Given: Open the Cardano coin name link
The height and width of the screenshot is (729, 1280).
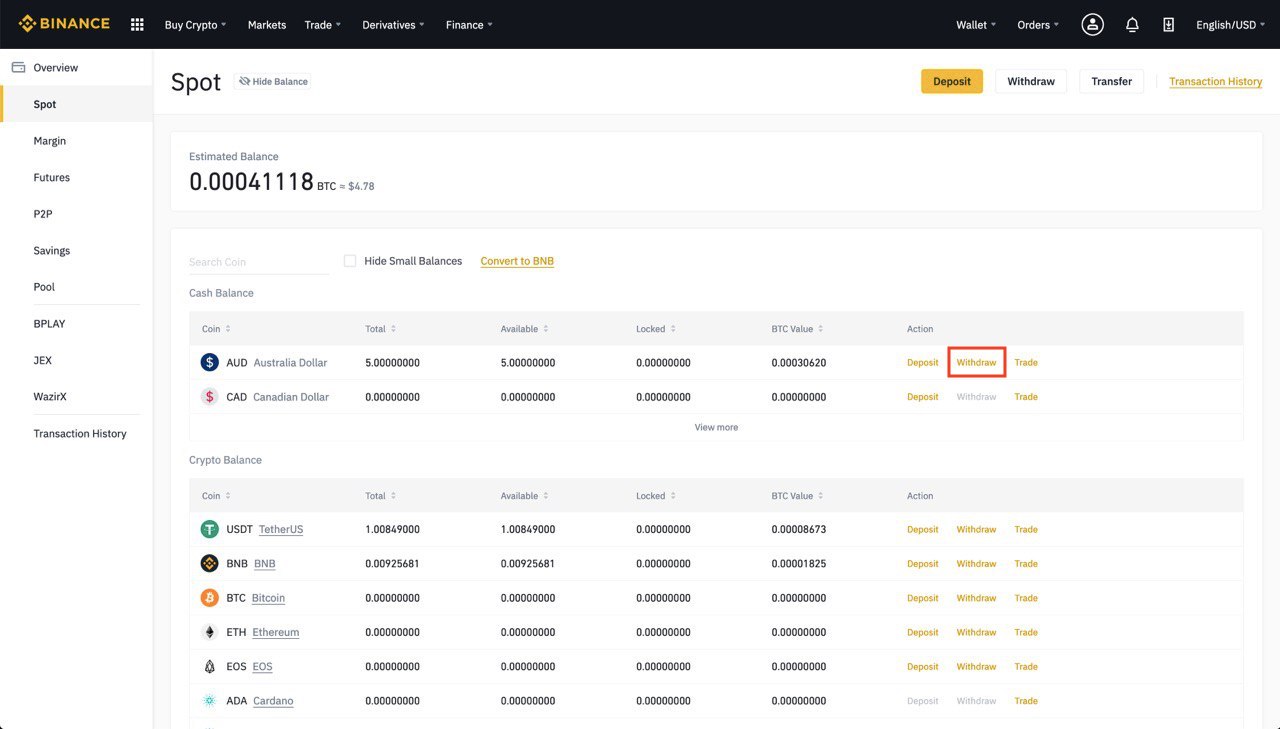Looking at the screenshot, I should coord(273,701).
